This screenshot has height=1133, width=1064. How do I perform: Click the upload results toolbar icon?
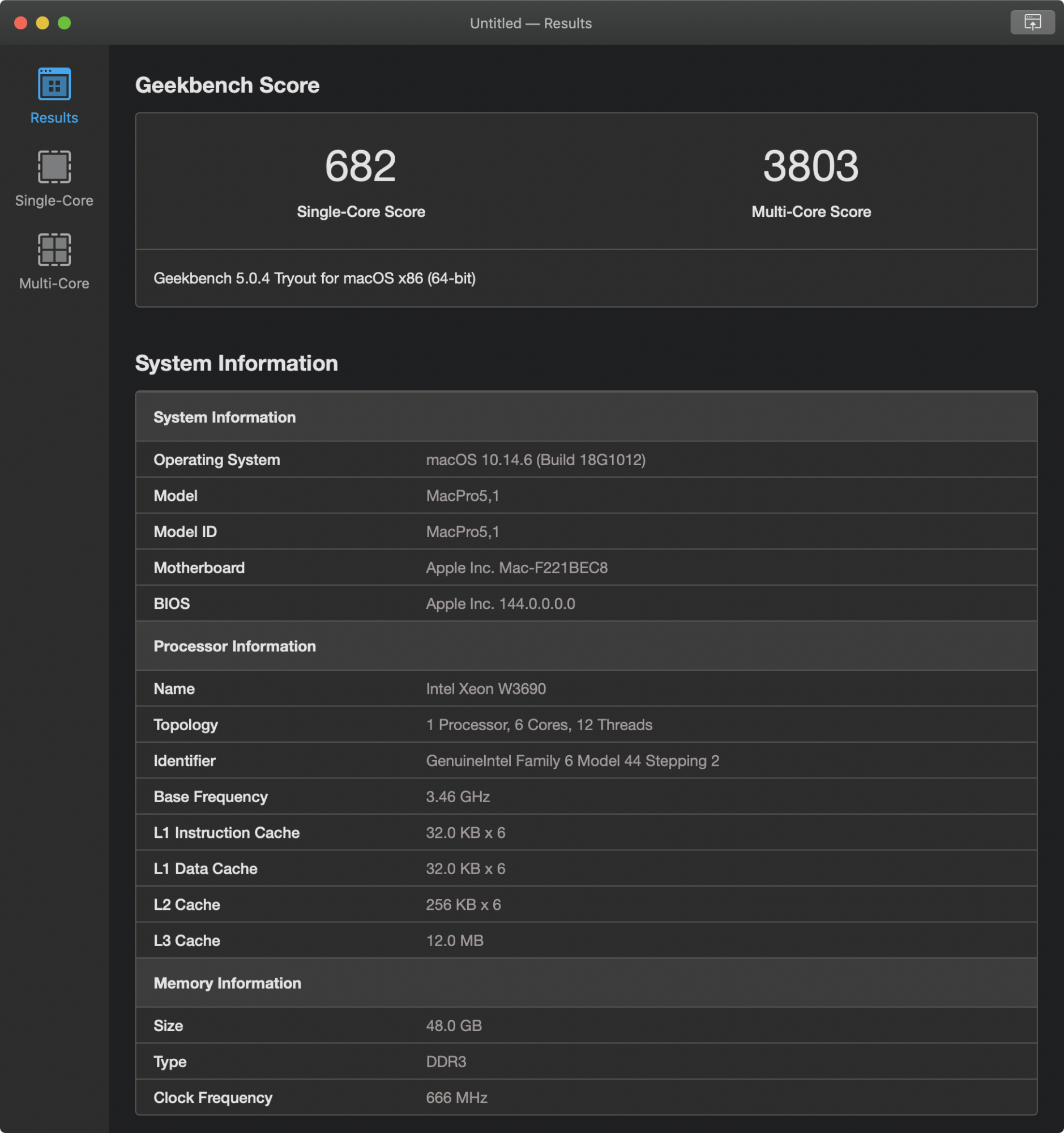tap(1032, 22)
